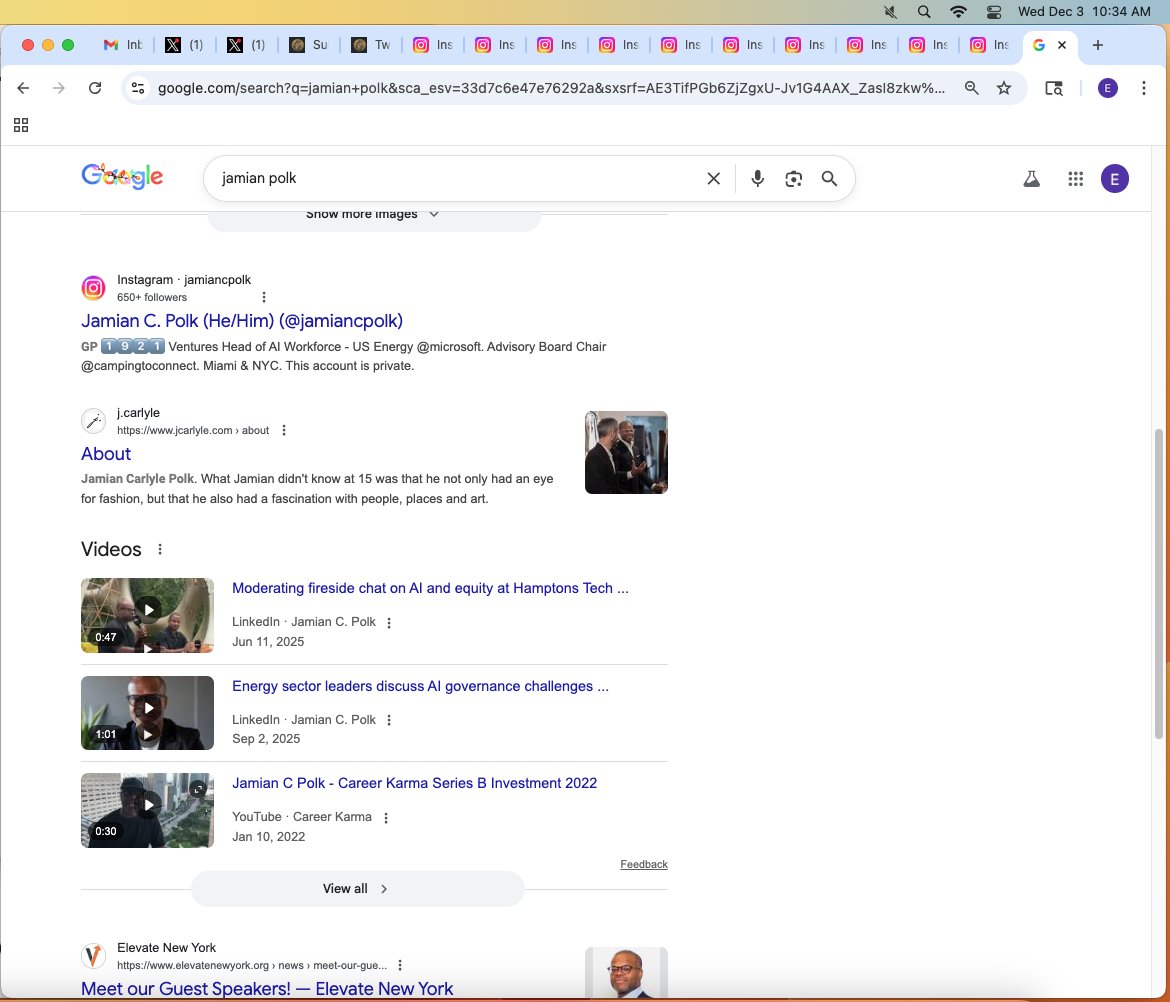The height and width of the screenshot is (1002, 1170).
Task: Open site information icon in address bar
Action: 138,88
